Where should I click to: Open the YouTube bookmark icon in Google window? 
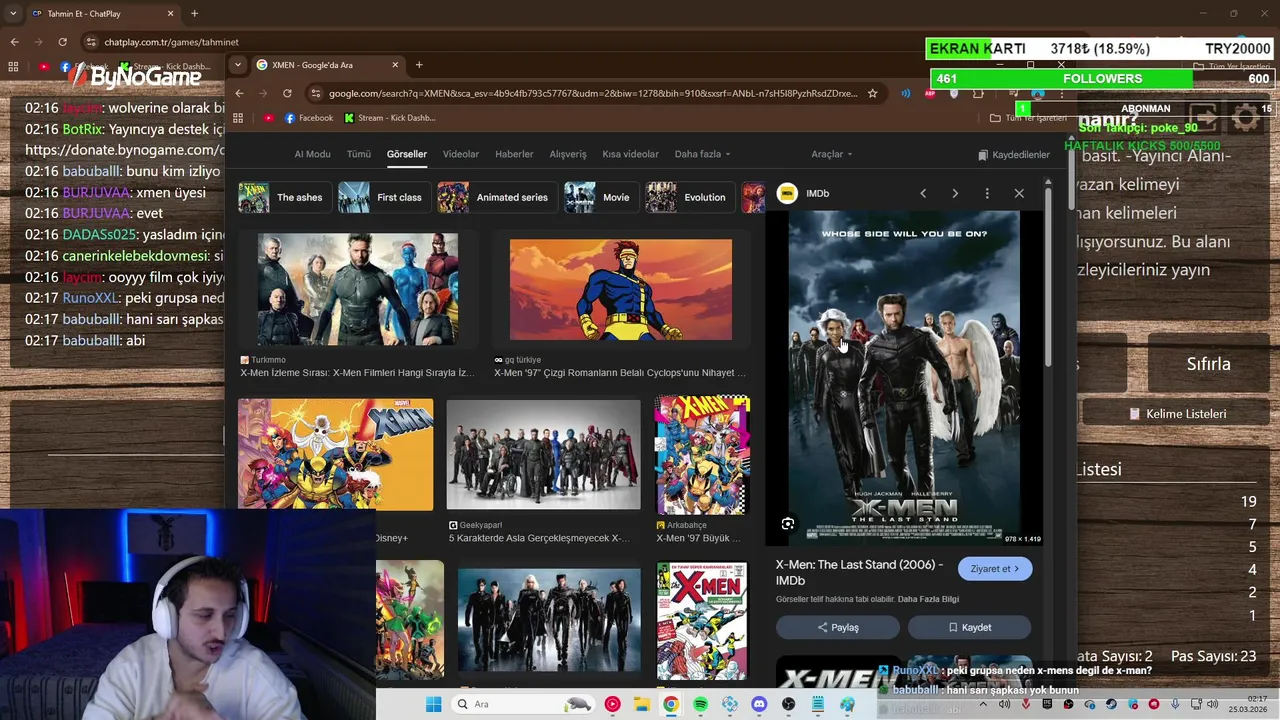tap(268, 118)
